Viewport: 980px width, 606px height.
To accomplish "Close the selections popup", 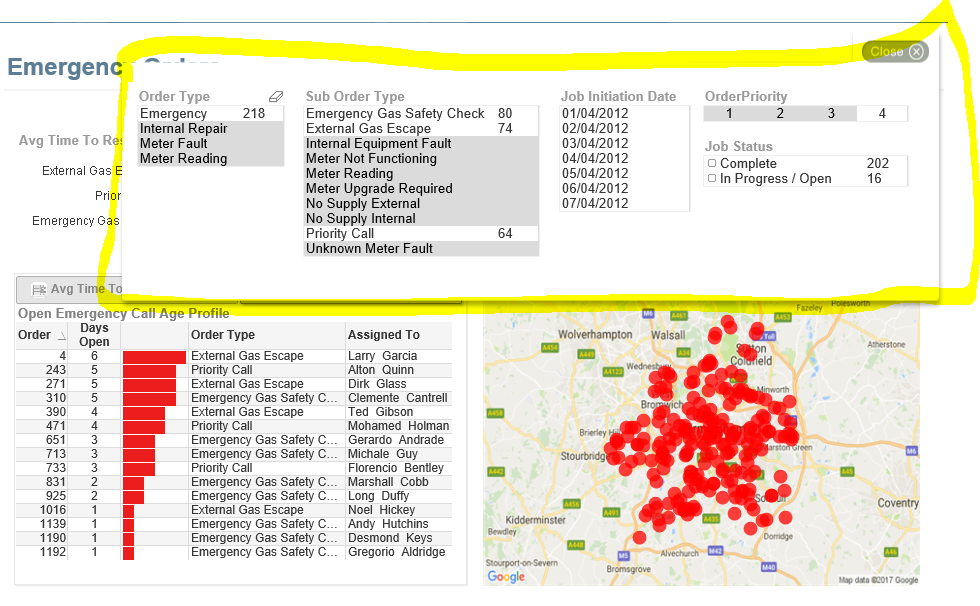I will tap(895, 52).
